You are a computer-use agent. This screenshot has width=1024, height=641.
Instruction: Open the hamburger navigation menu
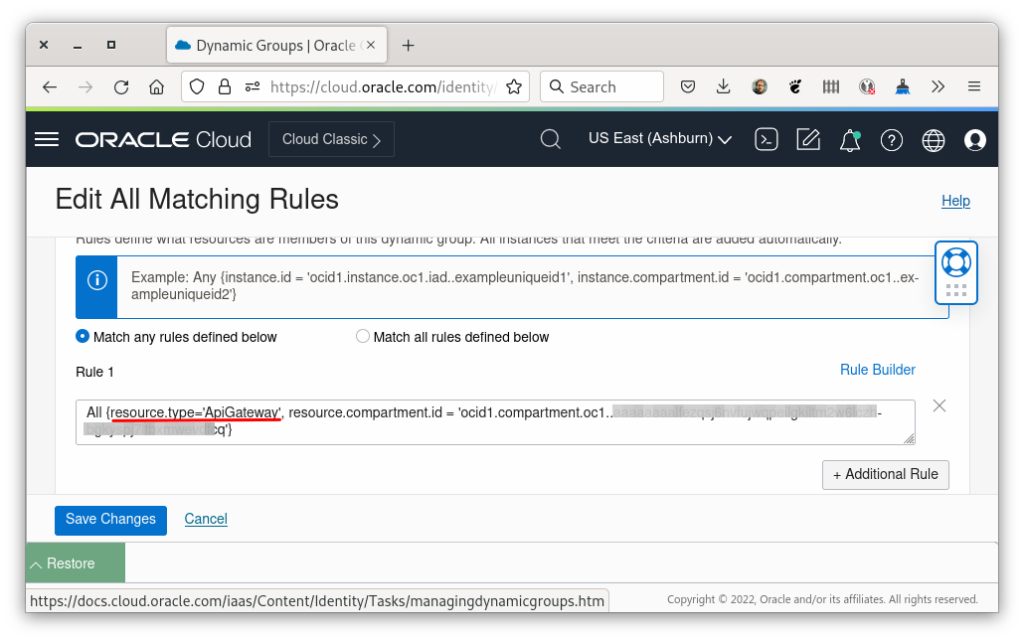click(x=46, y=139)
